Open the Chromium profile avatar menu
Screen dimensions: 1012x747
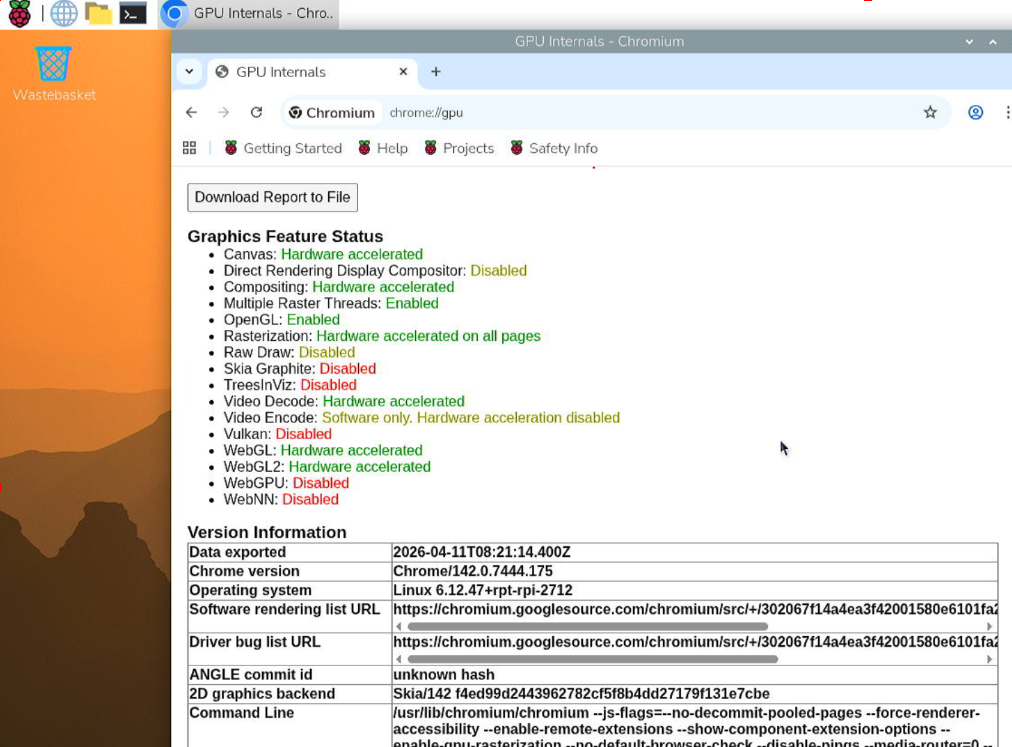tap(975, 113)
